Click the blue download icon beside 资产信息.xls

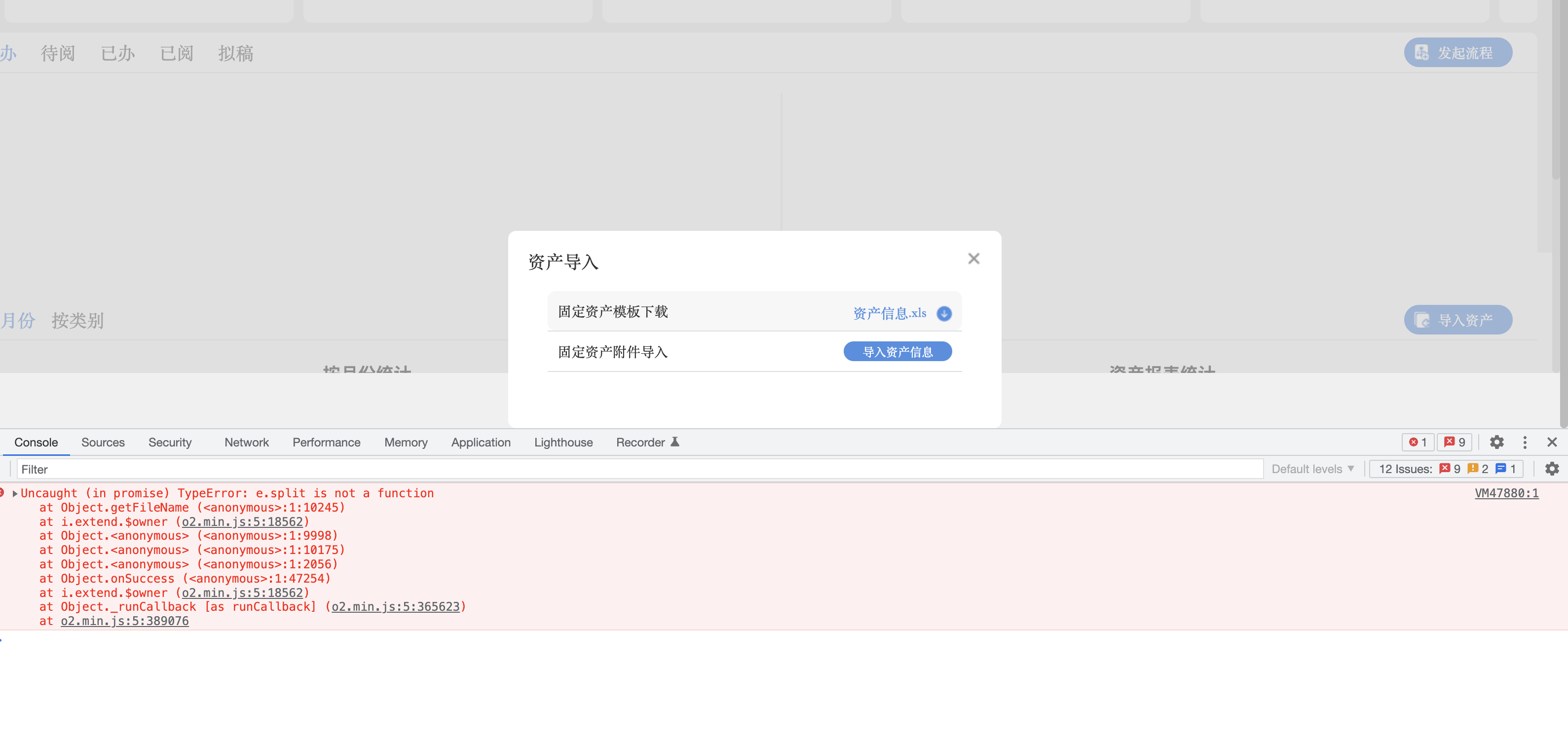943,313
